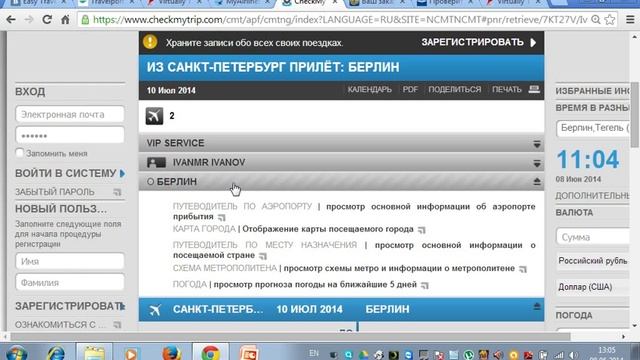The image size is (640, 360).
Task: Open the Российский рубль currency dropdown
Action: [x=593, y=261]
